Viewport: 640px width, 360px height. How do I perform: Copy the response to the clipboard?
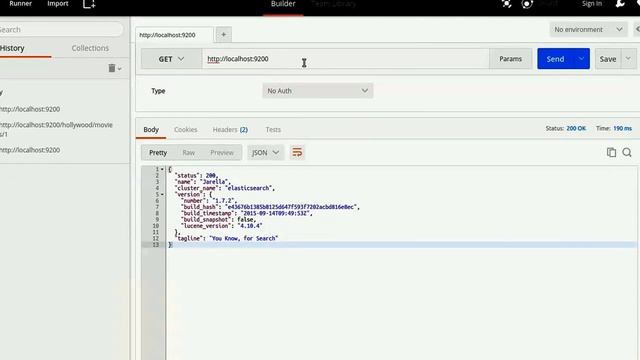(611, 152)
